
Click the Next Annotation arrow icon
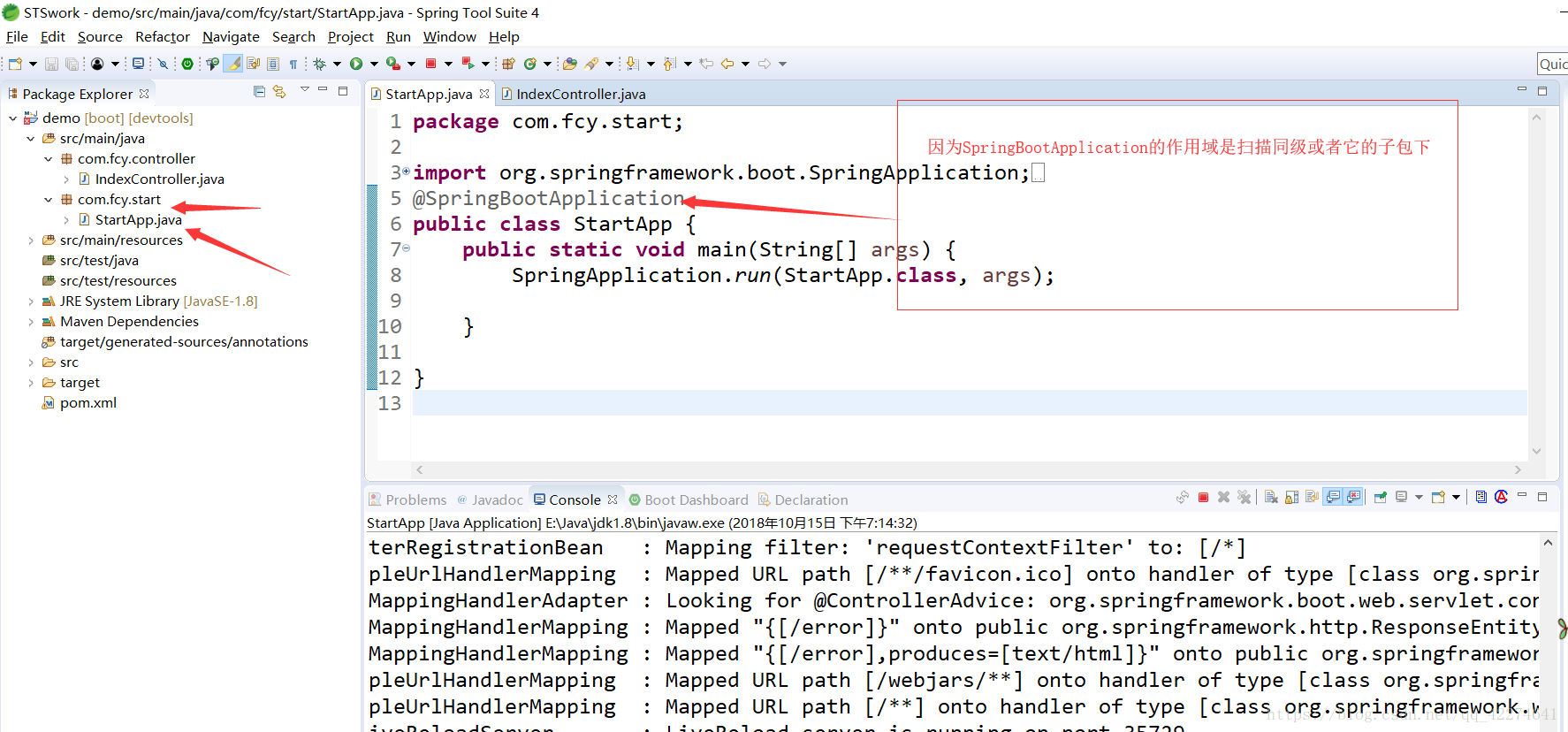(633, 64)
